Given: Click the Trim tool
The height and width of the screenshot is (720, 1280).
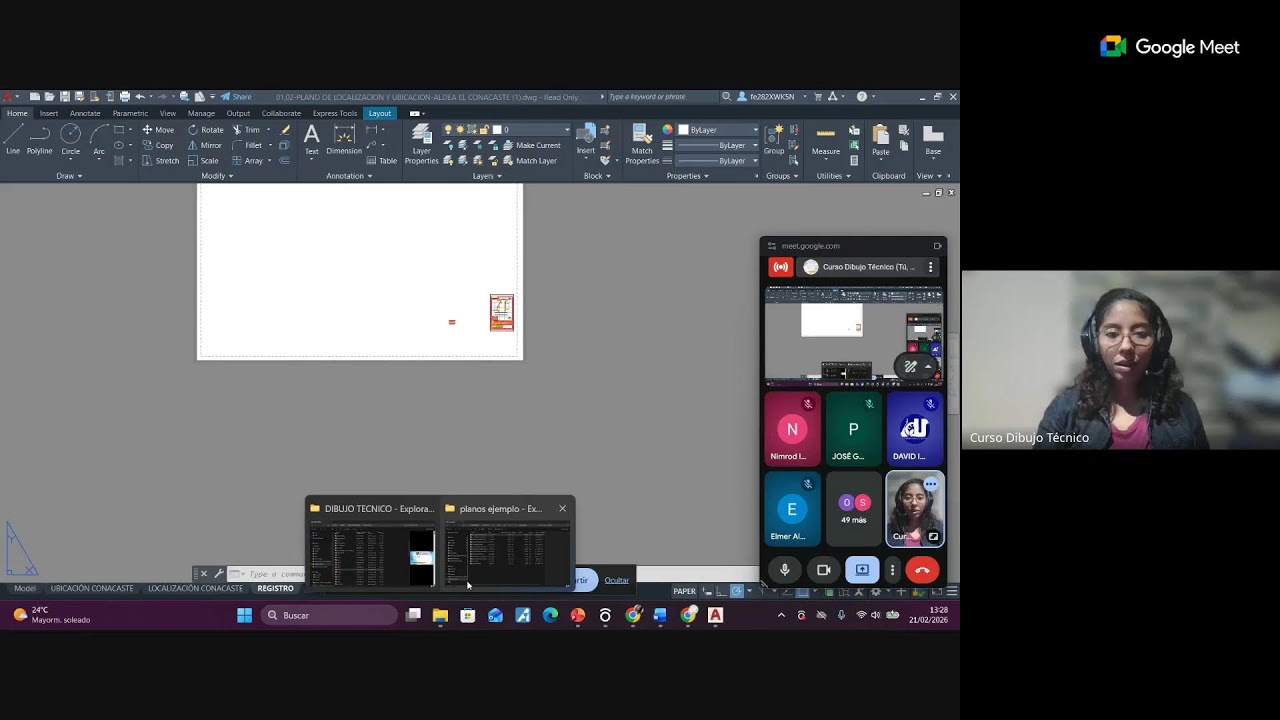Looking at the screenshot, I should [246, 130].
